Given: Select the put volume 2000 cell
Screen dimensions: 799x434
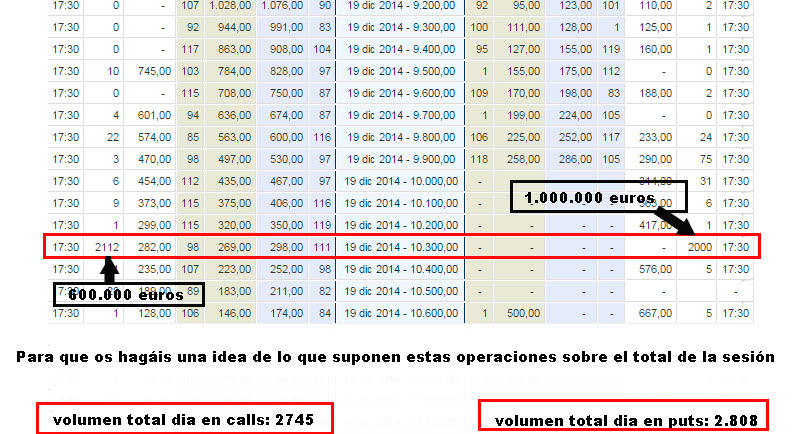Looking at the screenshot, I should click(x=699, y=247).
